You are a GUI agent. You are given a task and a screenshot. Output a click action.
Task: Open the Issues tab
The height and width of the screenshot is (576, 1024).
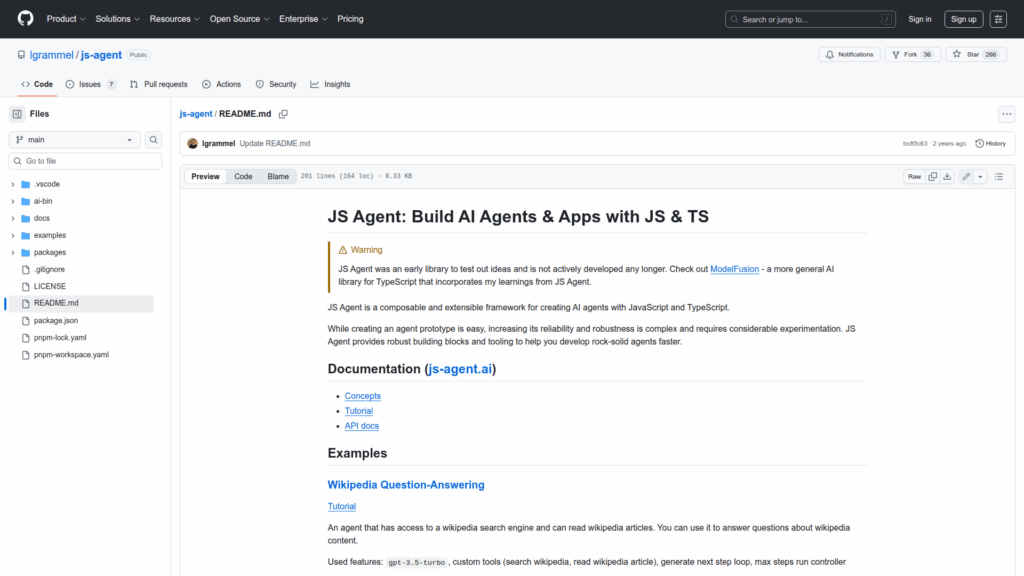pos(90,84)
